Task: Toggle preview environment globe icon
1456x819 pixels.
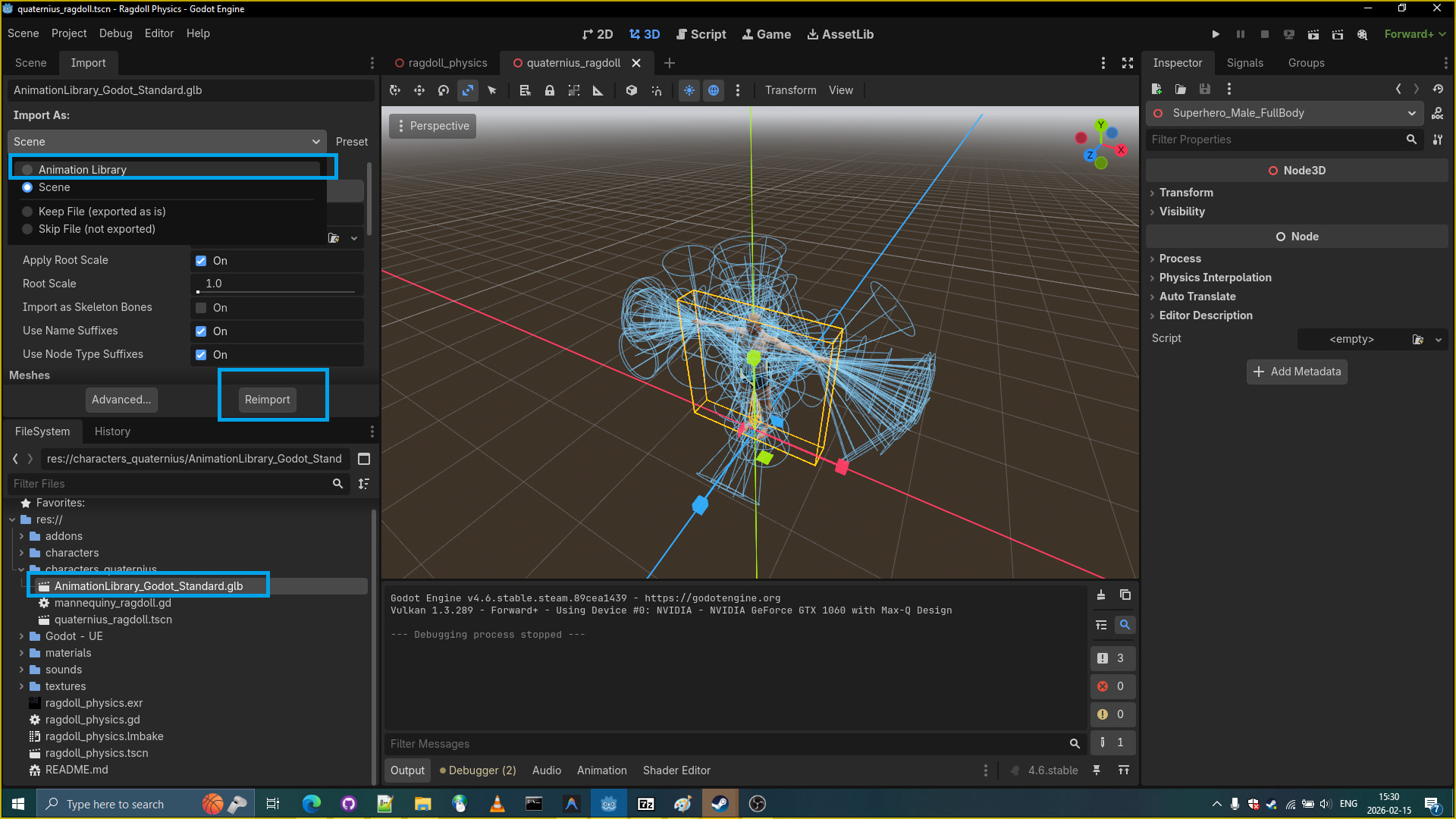Action: (x=714, y=90)
